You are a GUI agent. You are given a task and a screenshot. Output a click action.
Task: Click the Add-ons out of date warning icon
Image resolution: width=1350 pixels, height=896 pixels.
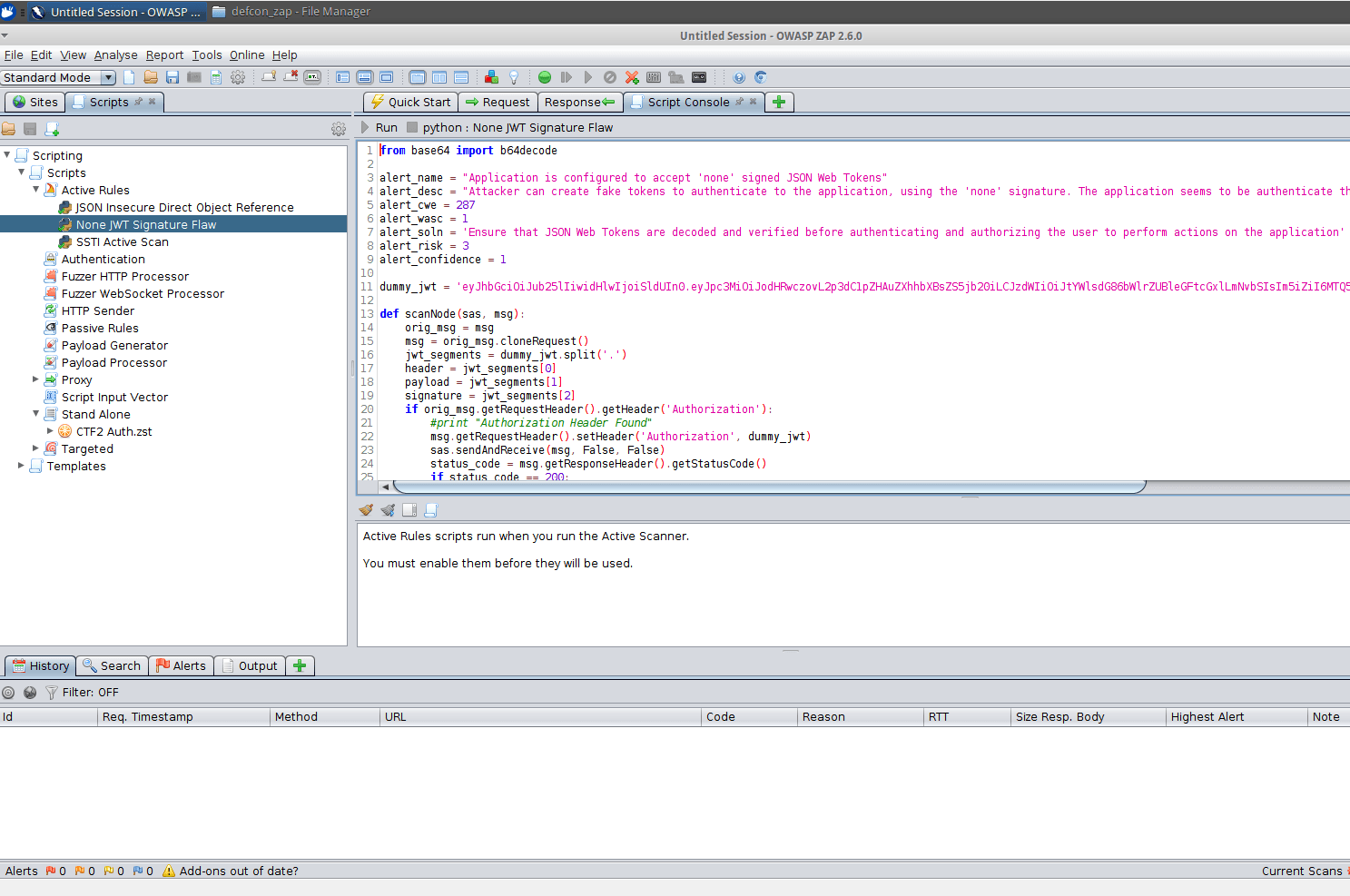(169, 871)
